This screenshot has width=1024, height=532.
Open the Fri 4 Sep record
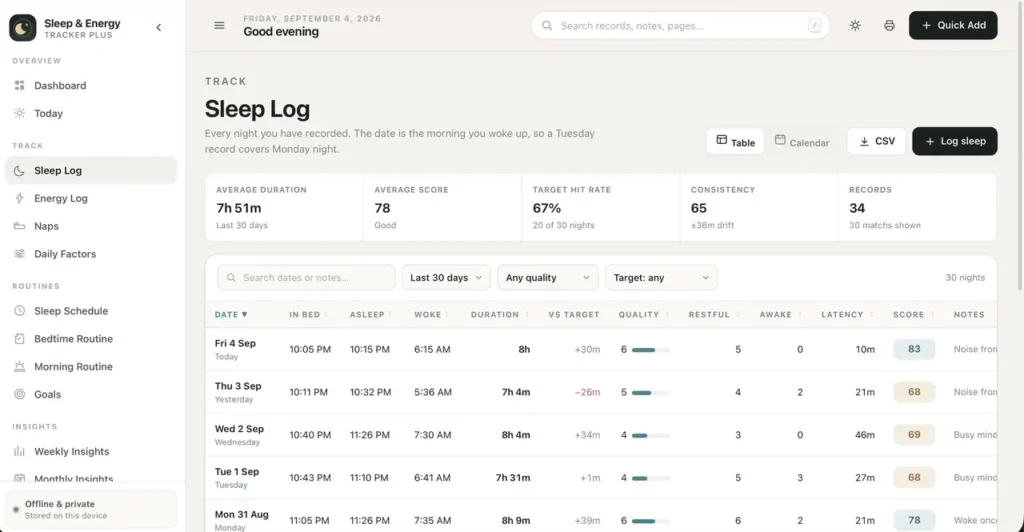[601, 349]
